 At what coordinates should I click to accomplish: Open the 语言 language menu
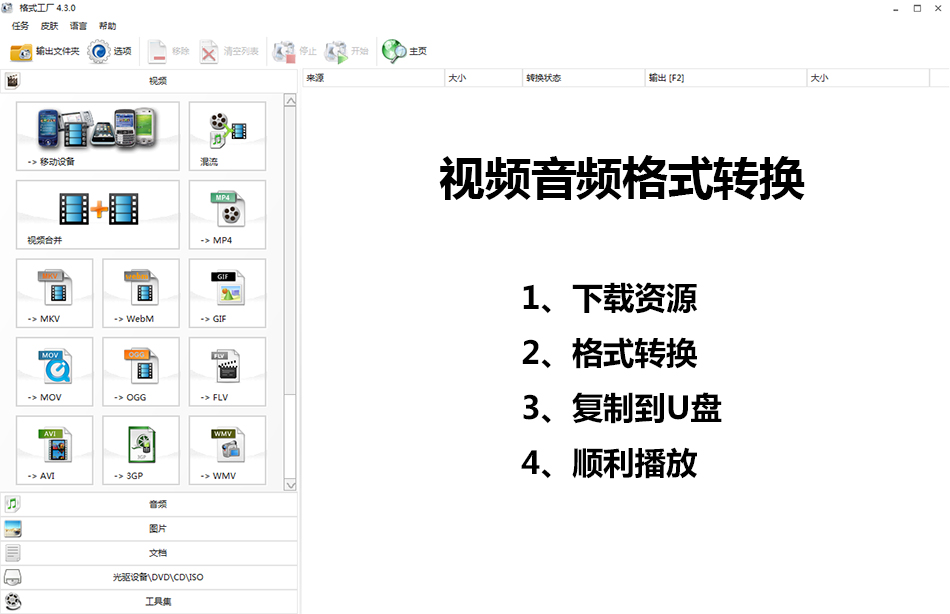[78, 26]
